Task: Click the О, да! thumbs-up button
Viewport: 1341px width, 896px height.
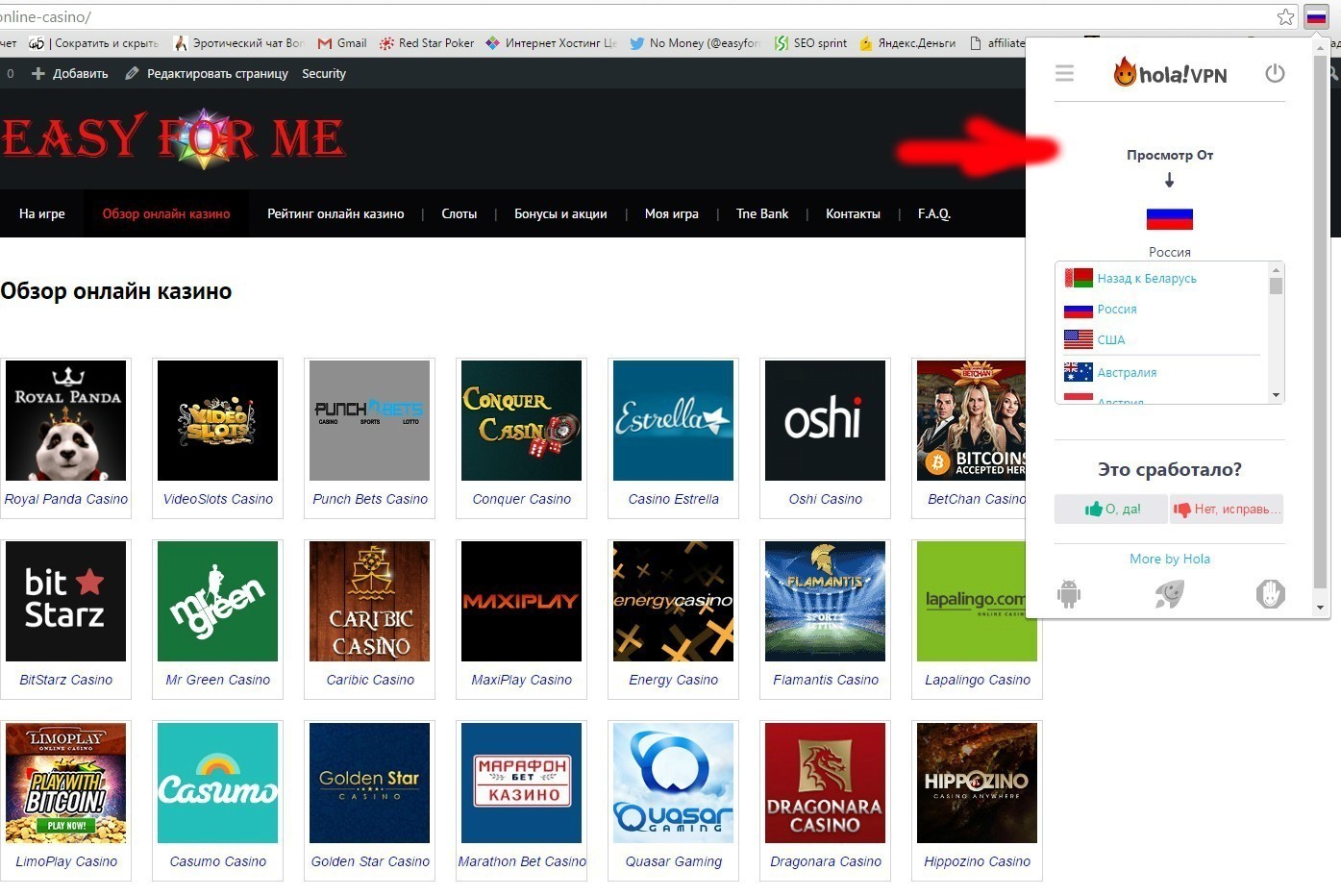Action: pyautogui.click(x=1111, y=509)
